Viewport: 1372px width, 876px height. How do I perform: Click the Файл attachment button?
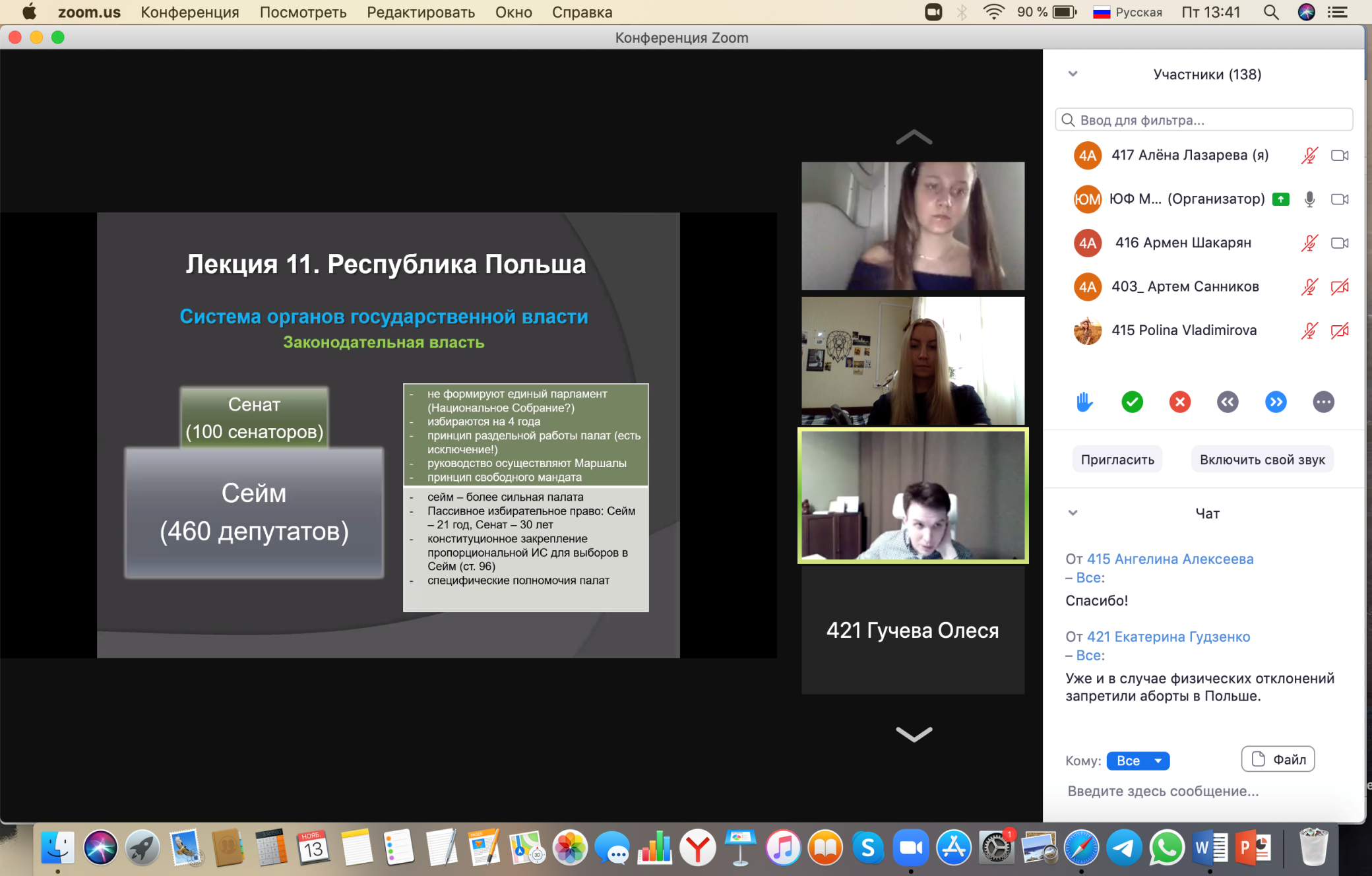pos(1278,759)
